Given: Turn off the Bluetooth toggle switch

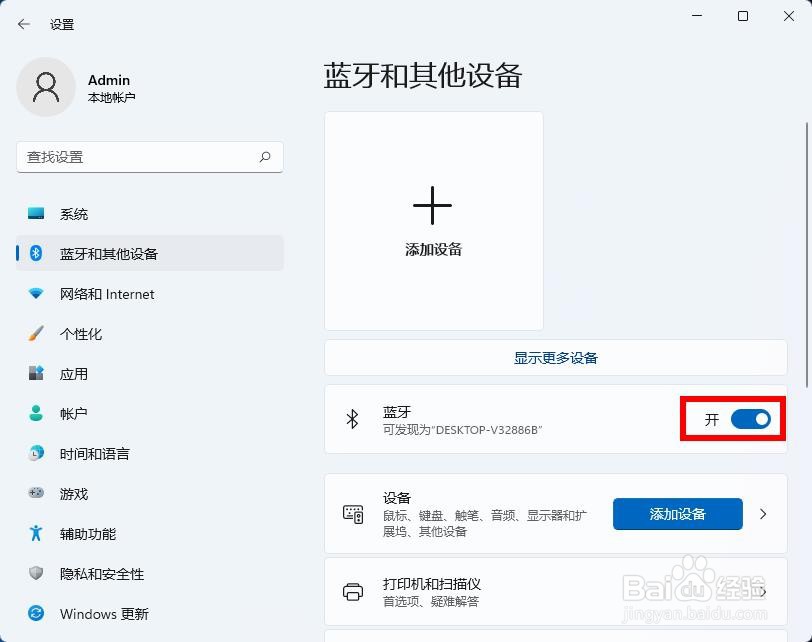Looking at the screenshot, I should (x=750, y=419).
